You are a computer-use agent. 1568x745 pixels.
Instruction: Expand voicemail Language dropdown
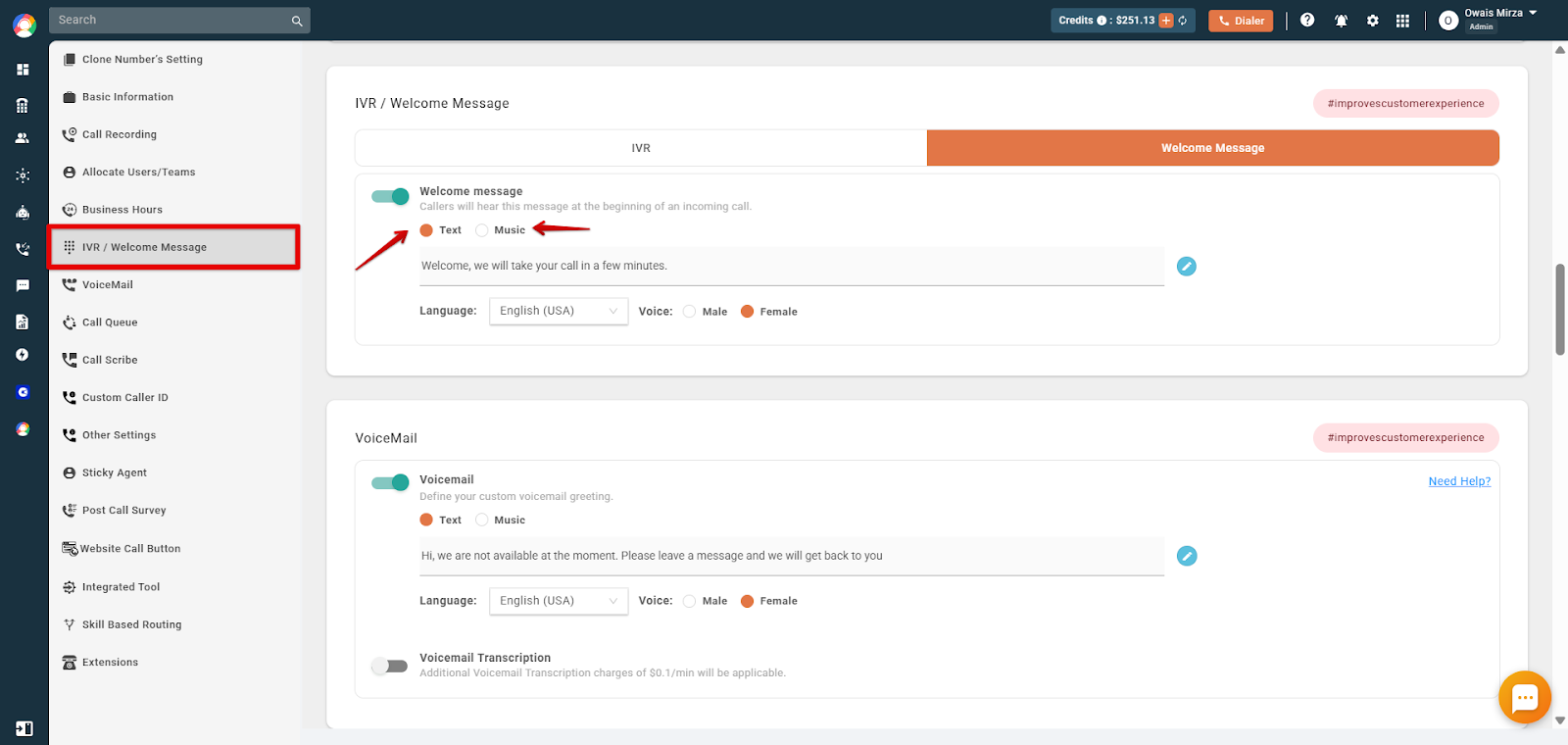559,601
